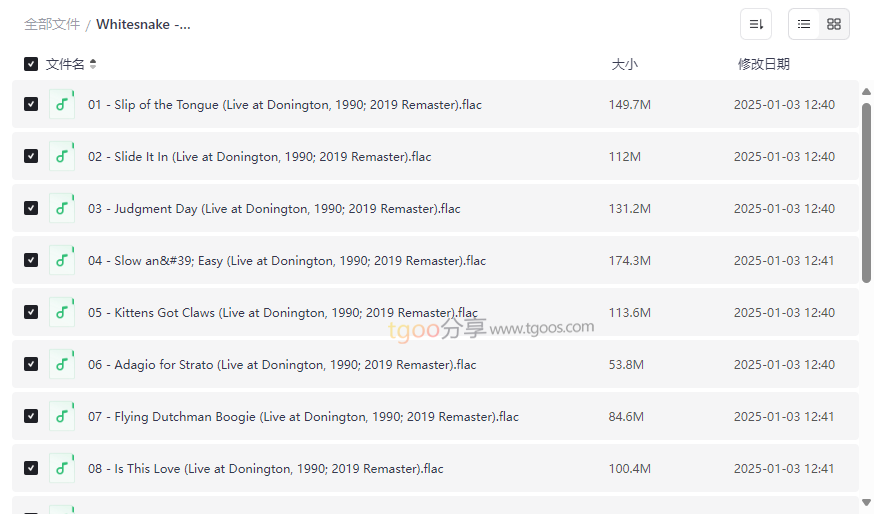This screenshot has height=514, width=874.
Task: Deselect 07 - Flying Dutchman Boogie checkbox
Action: (31, 416)
